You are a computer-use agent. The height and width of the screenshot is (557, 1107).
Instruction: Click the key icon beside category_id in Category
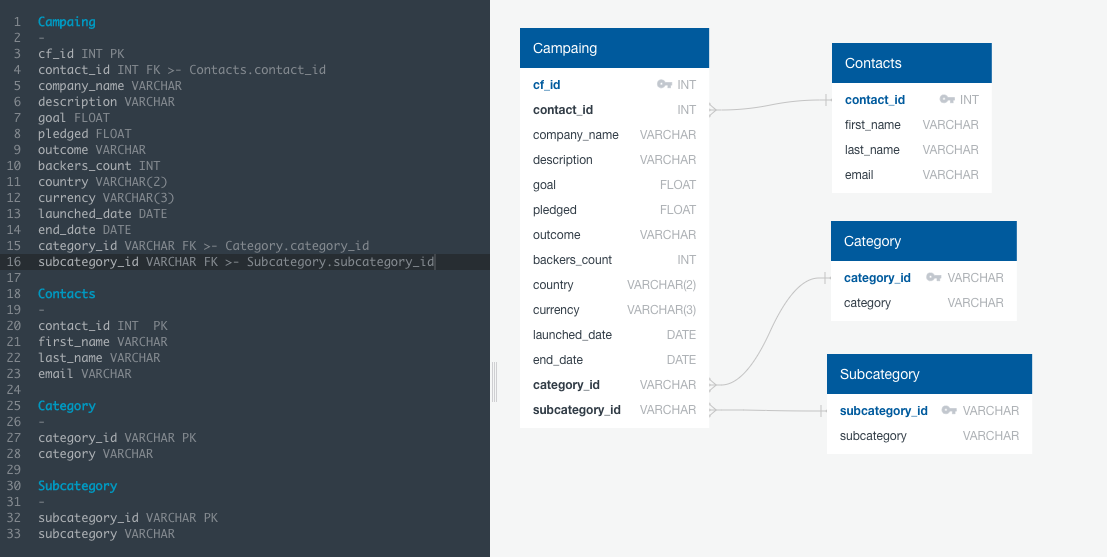pos(933,277)
